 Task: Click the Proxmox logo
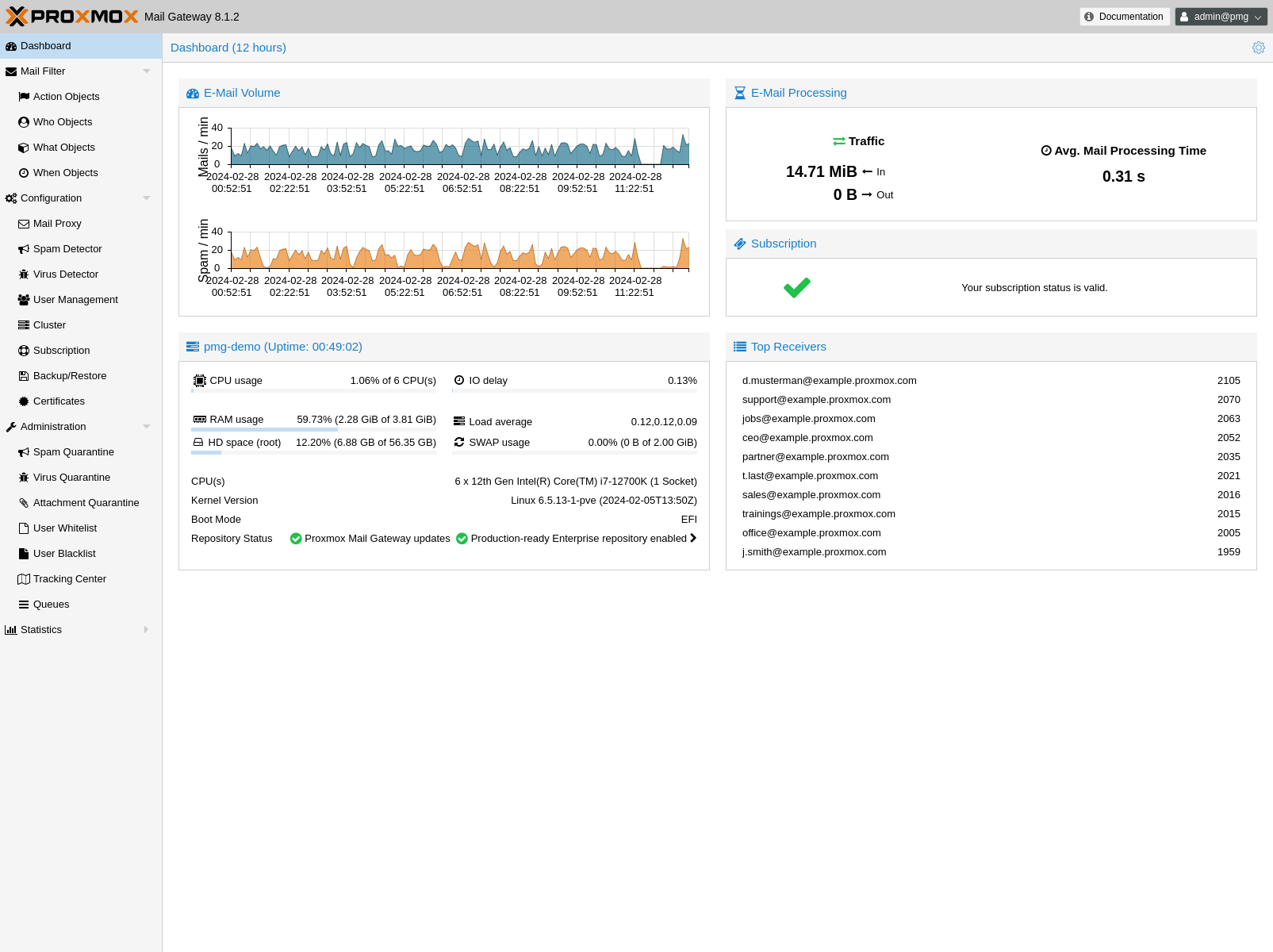tap(72, 17)
